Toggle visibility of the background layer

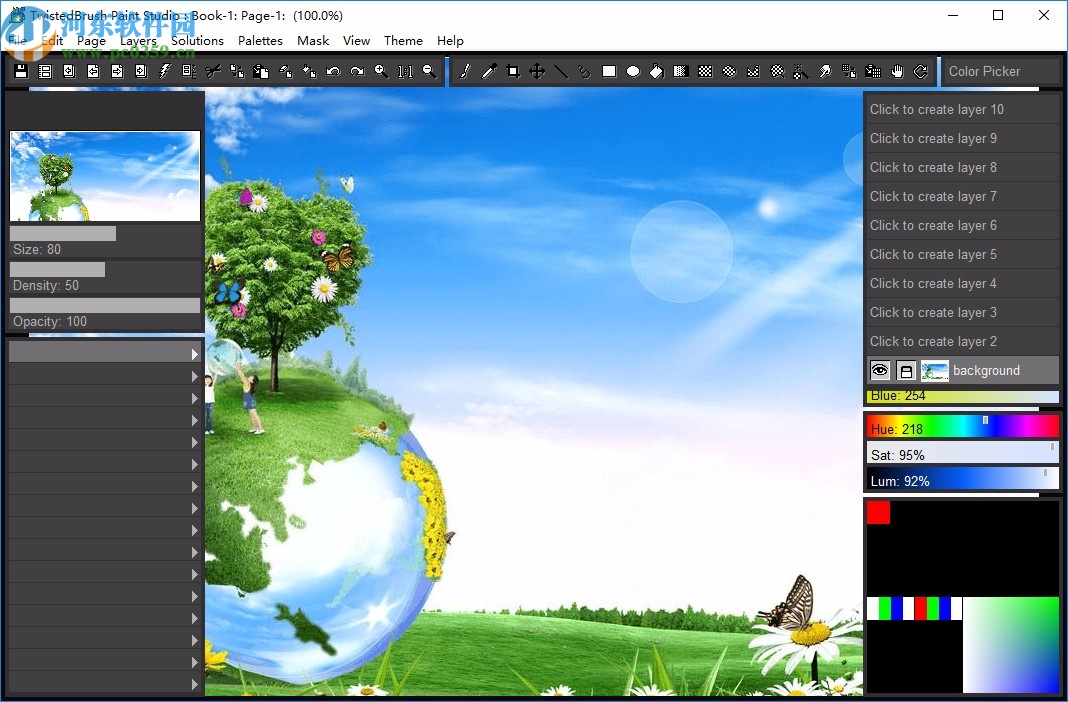879,370
